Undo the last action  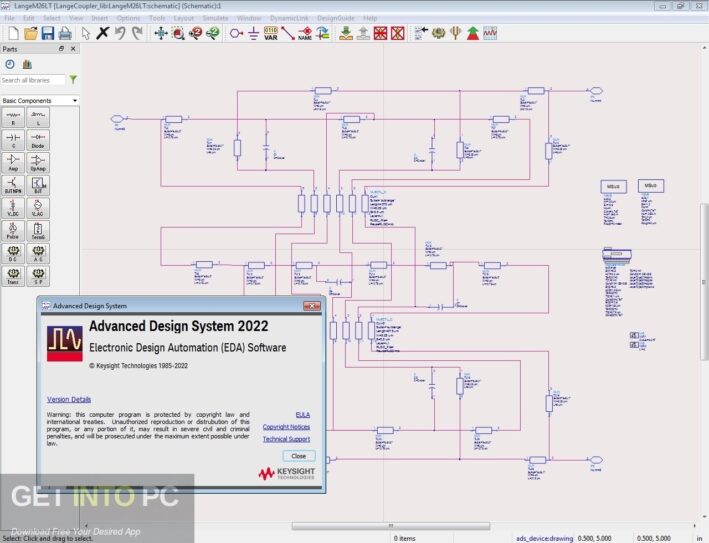[120, 33]
